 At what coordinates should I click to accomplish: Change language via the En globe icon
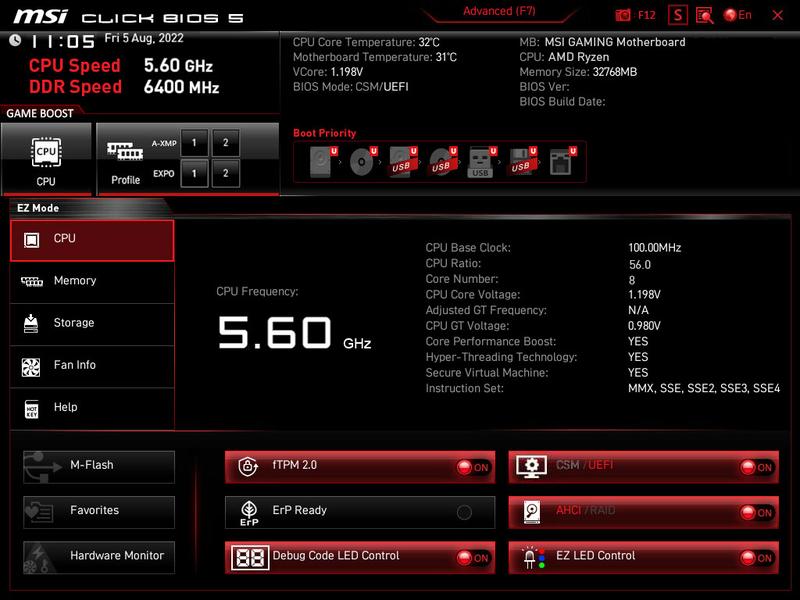[738, 15]
